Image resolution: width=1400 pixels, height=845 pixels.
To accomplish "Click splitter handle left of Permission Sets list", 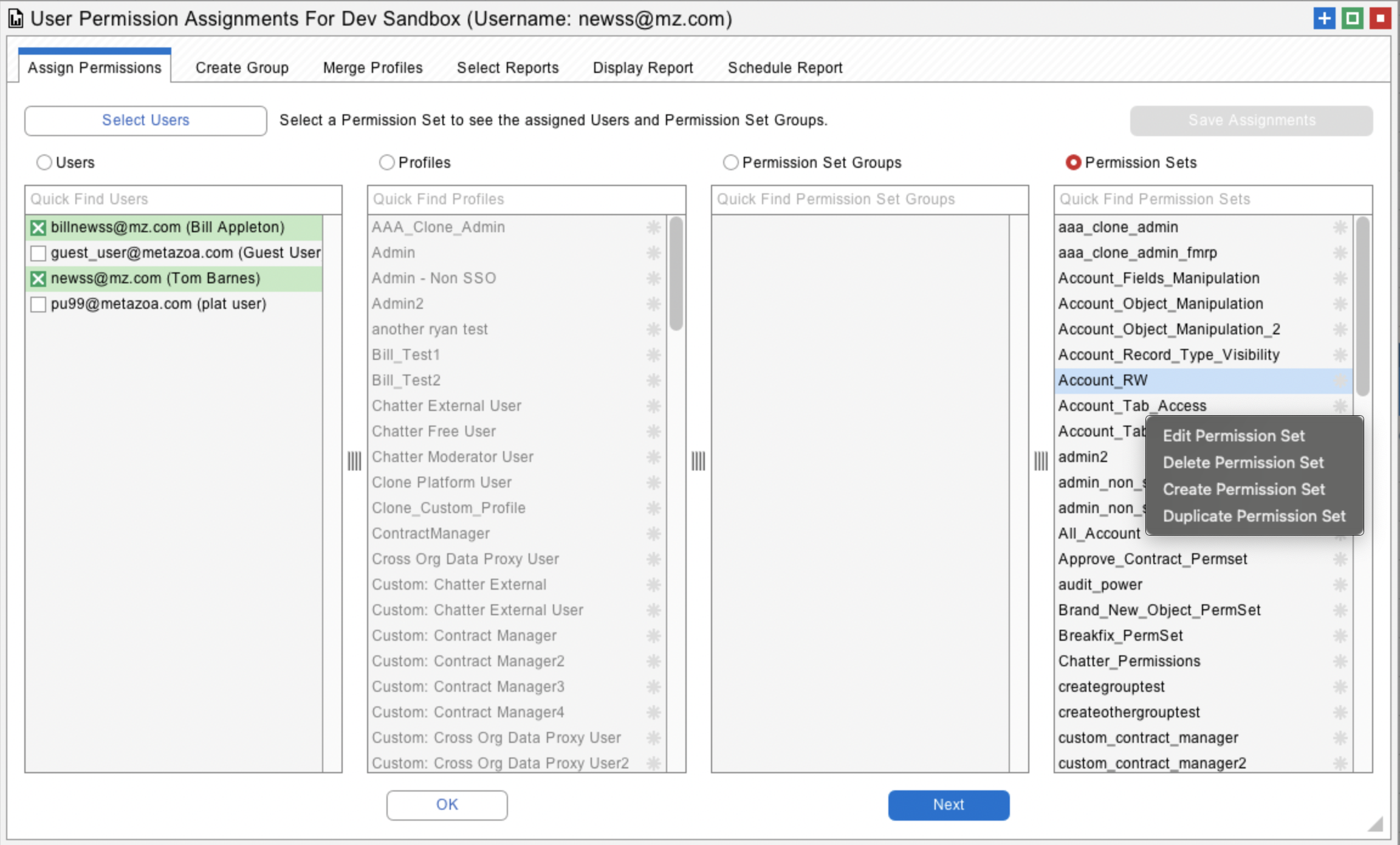I will tap(1041, 461).
